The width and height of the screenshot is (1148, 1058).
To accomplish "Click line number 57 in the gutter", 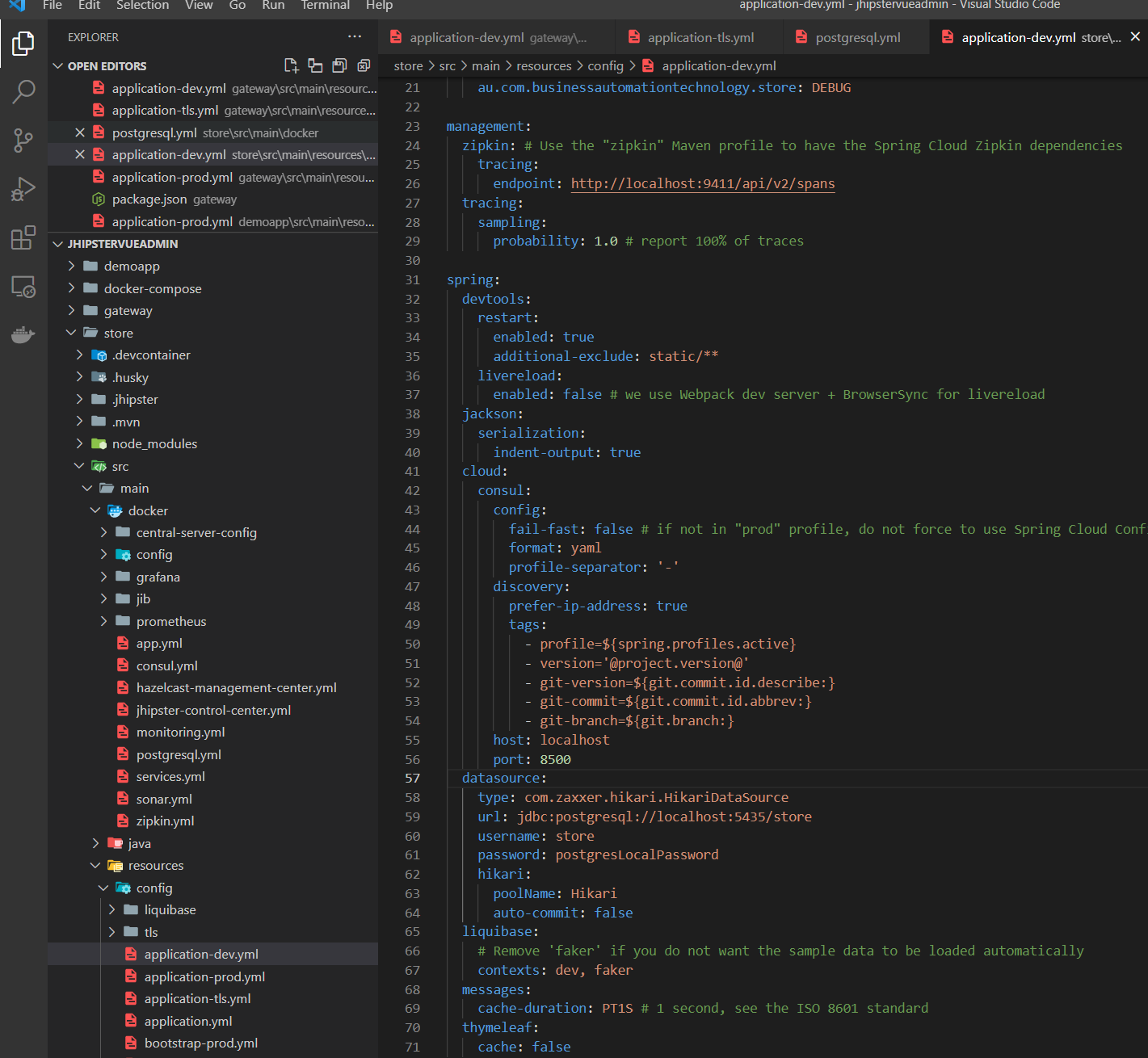I will pos(412,778).
